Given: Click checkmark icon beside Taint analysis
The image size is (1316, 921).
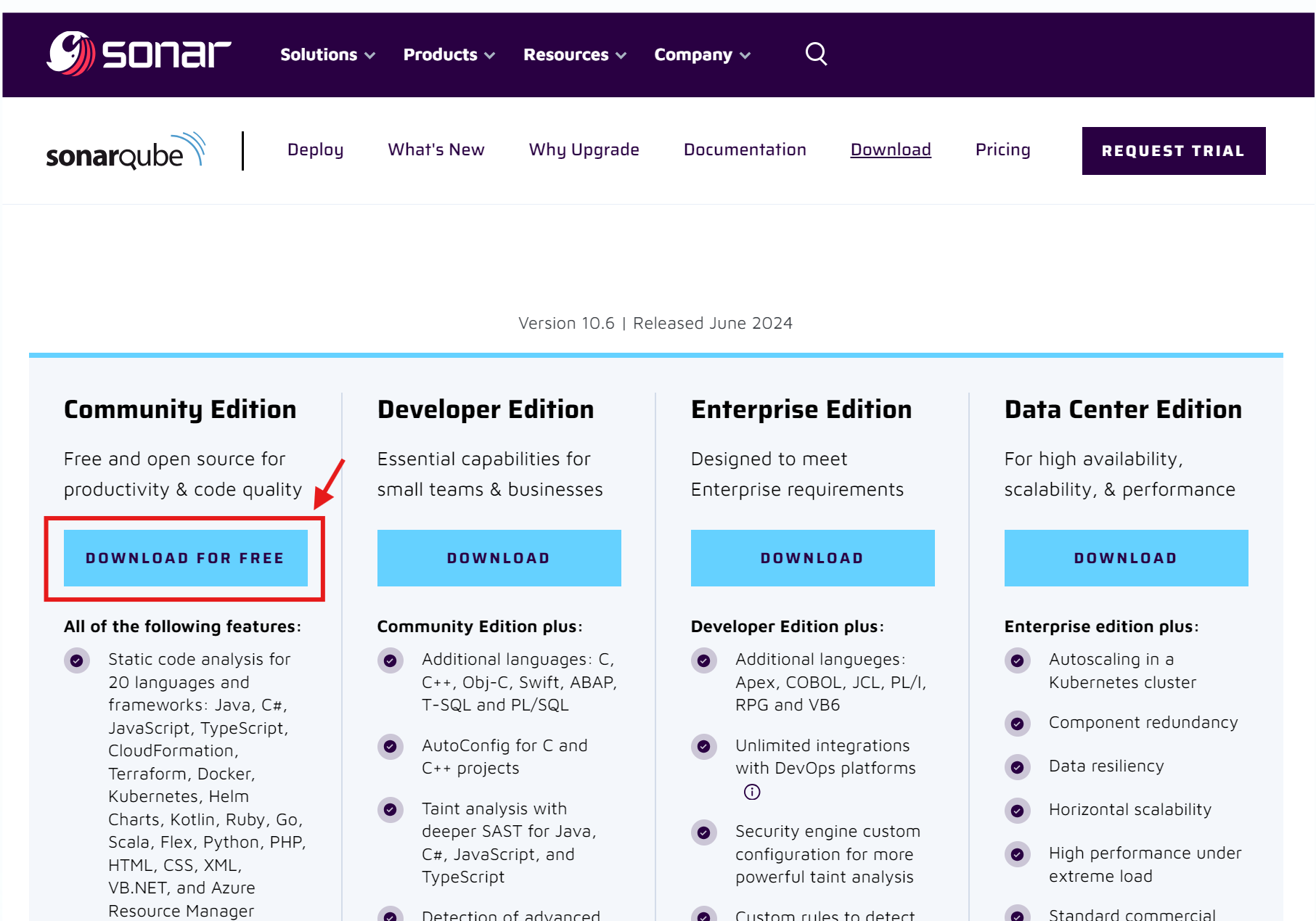Looking at the screenshot, I should point(391,809).
